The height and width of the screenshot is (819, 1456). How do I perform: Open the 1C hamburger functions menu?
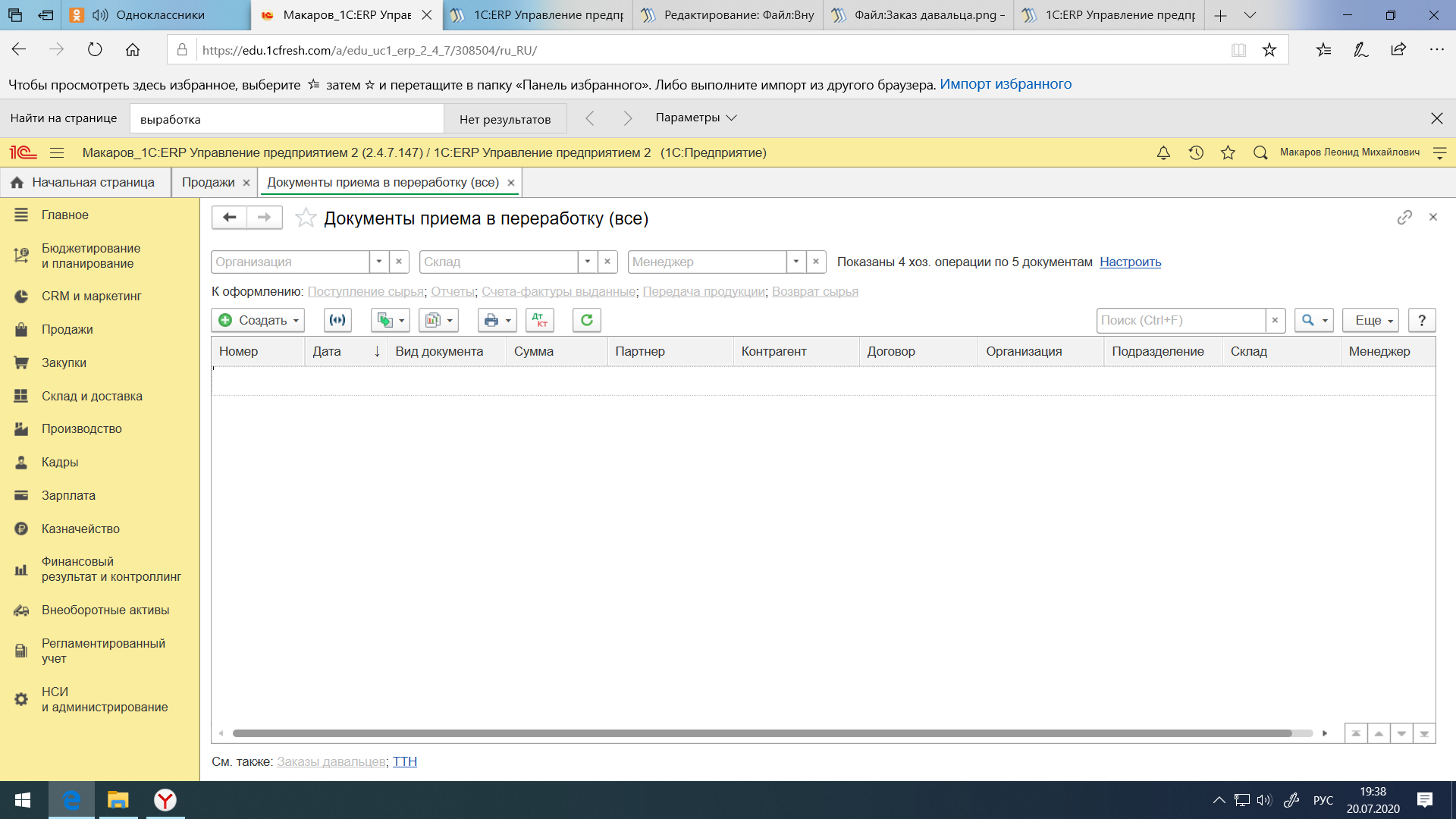(x=57, y=152)
